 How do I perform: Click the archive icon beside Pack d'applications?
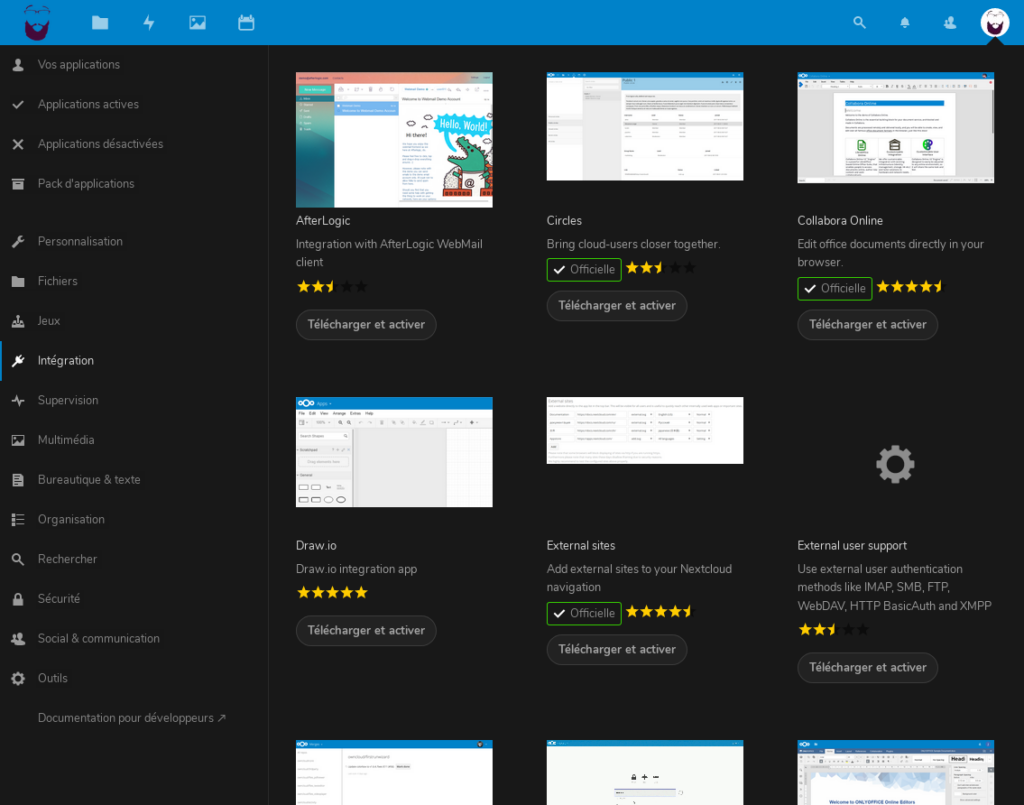tap(18, 184)
